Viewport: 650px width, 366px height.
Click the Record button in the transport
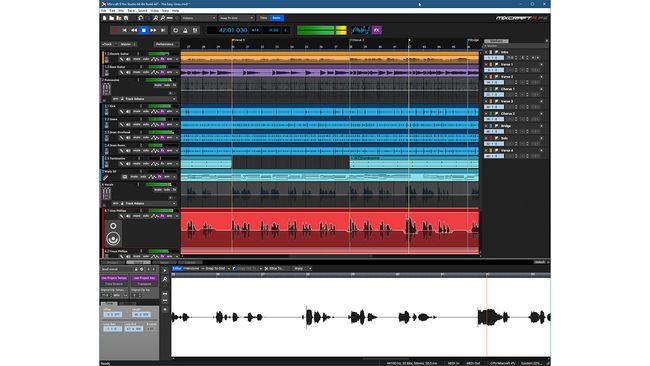tap(115, 30)
